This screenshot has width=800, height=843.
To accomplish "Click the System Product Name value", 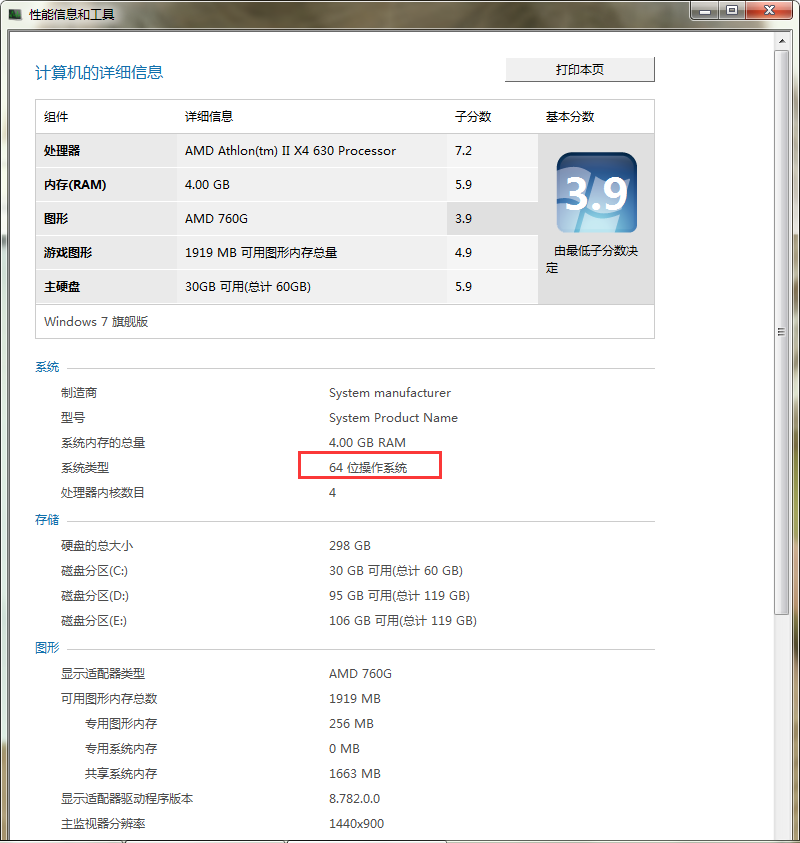I will pos(393,417).
